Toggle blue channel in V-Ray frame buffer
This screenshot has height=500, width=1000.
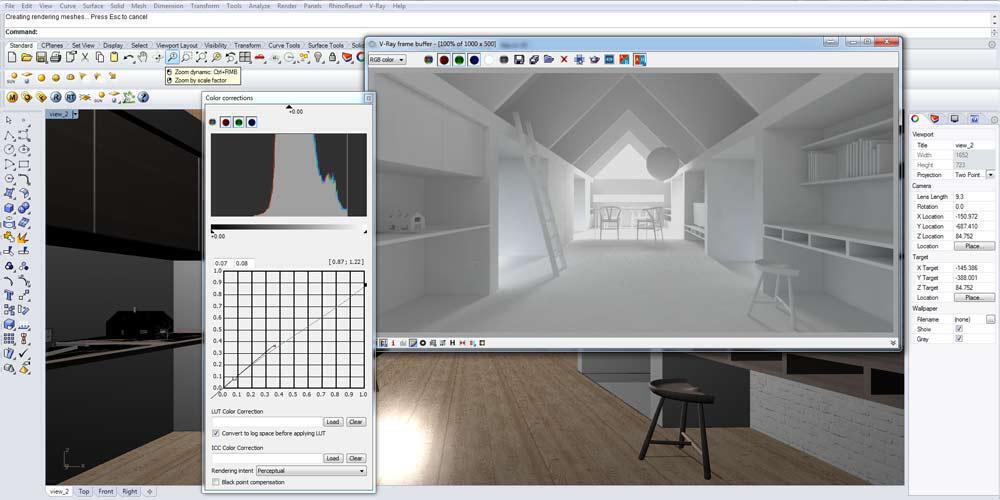point(474,59)
